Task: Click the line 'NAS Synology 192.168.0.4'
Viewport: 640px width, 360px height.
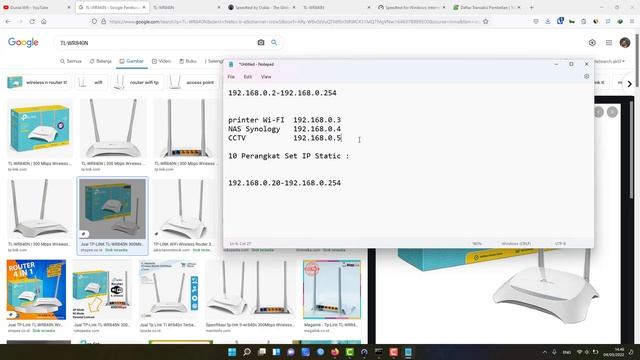Action: [284, 129]
